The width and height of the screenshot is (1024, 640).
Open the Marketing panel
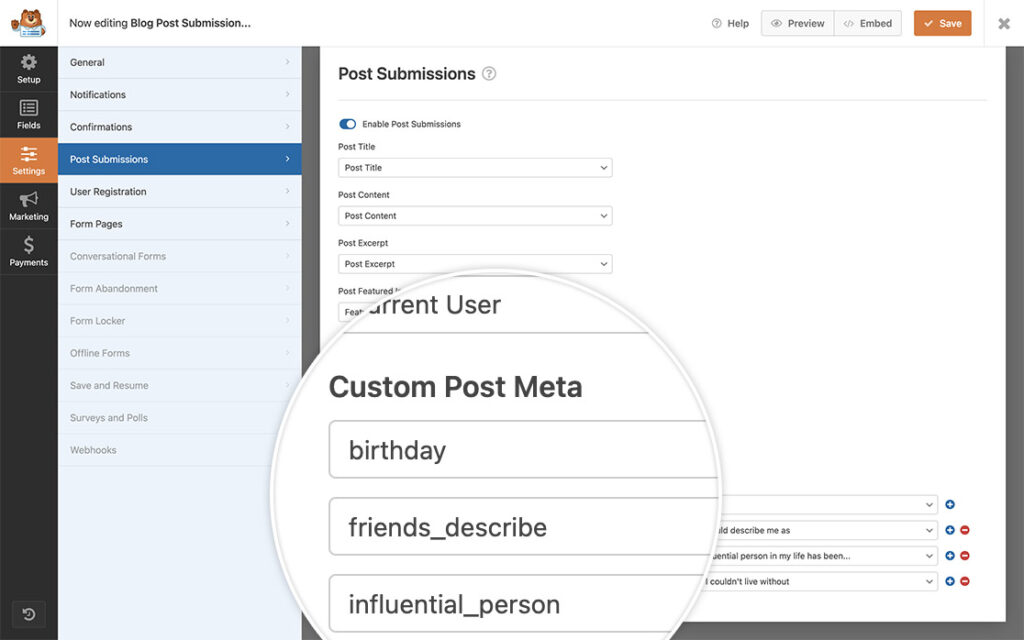click(28, 206)
